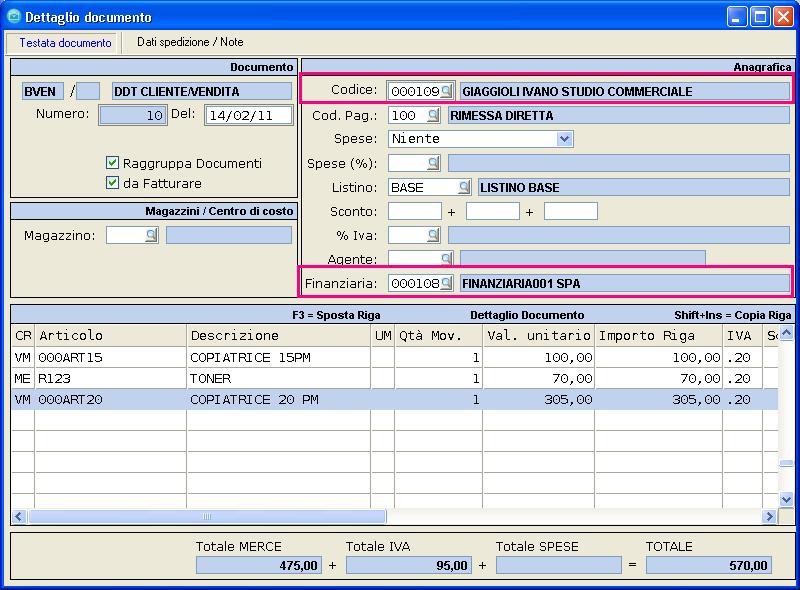Click the TONER description cell
This screenshot has height=590, width=800.
279,379
